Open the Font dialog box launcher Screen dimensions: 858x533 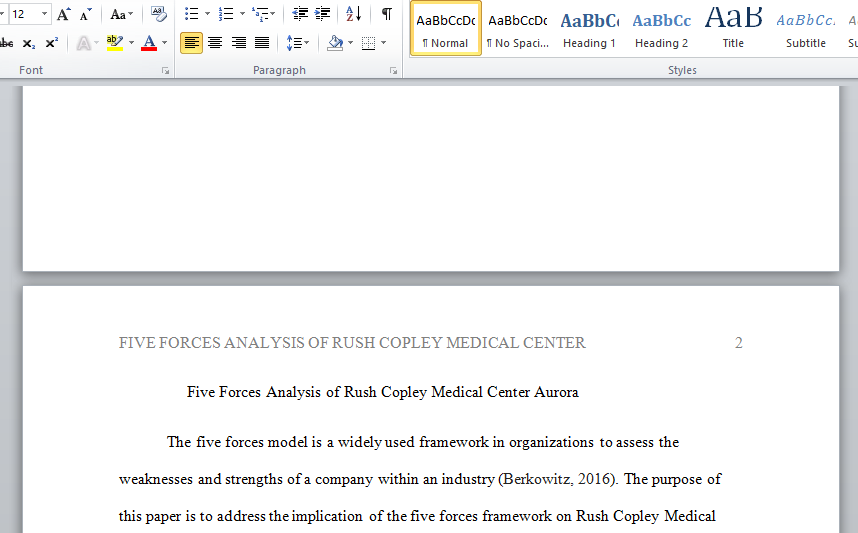(165, 71)
